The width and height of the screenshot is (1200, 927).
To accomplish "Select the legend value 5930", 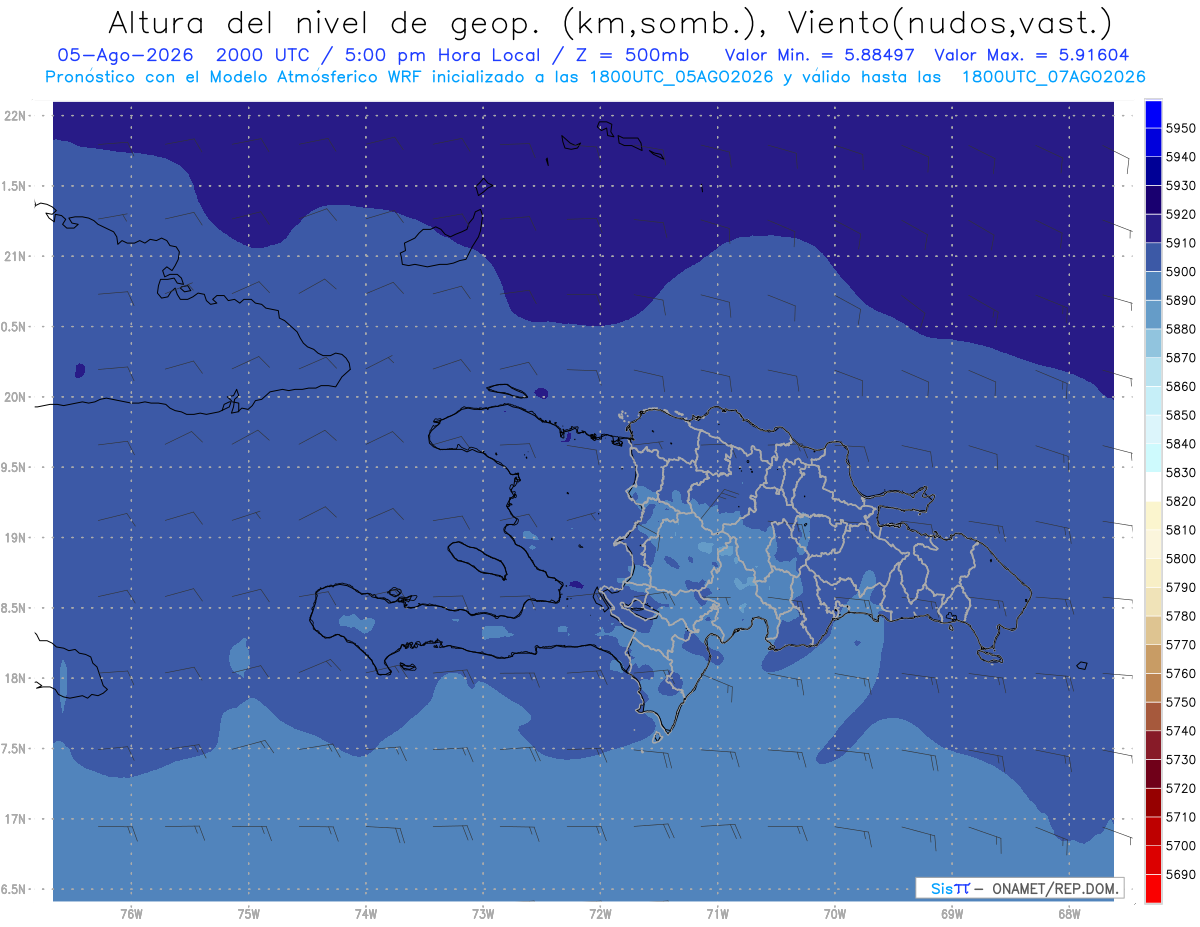I will (x=1180, y=186).
